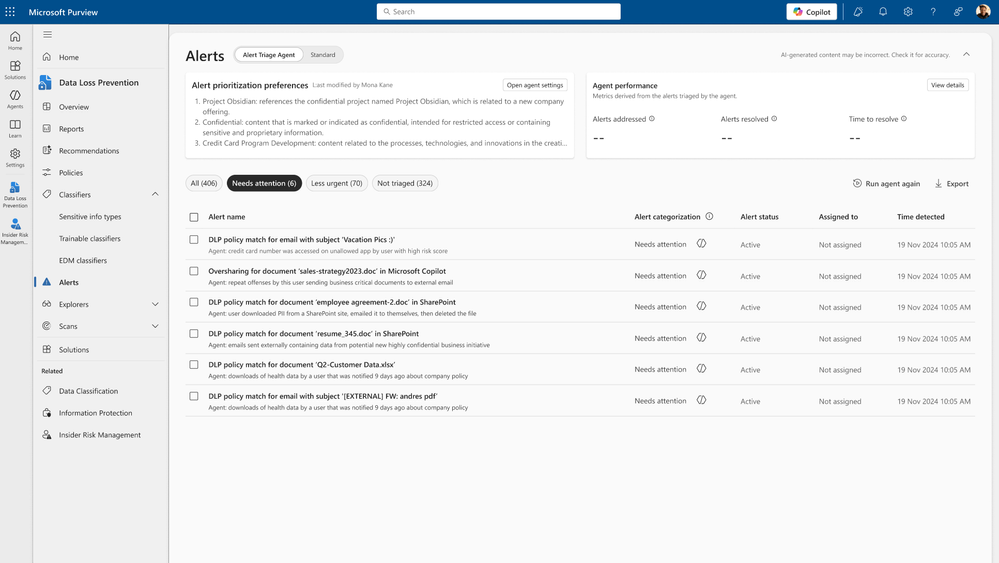Click the notifications bell icon
This screenshot has height=563, width=999.
click(883, 11)
